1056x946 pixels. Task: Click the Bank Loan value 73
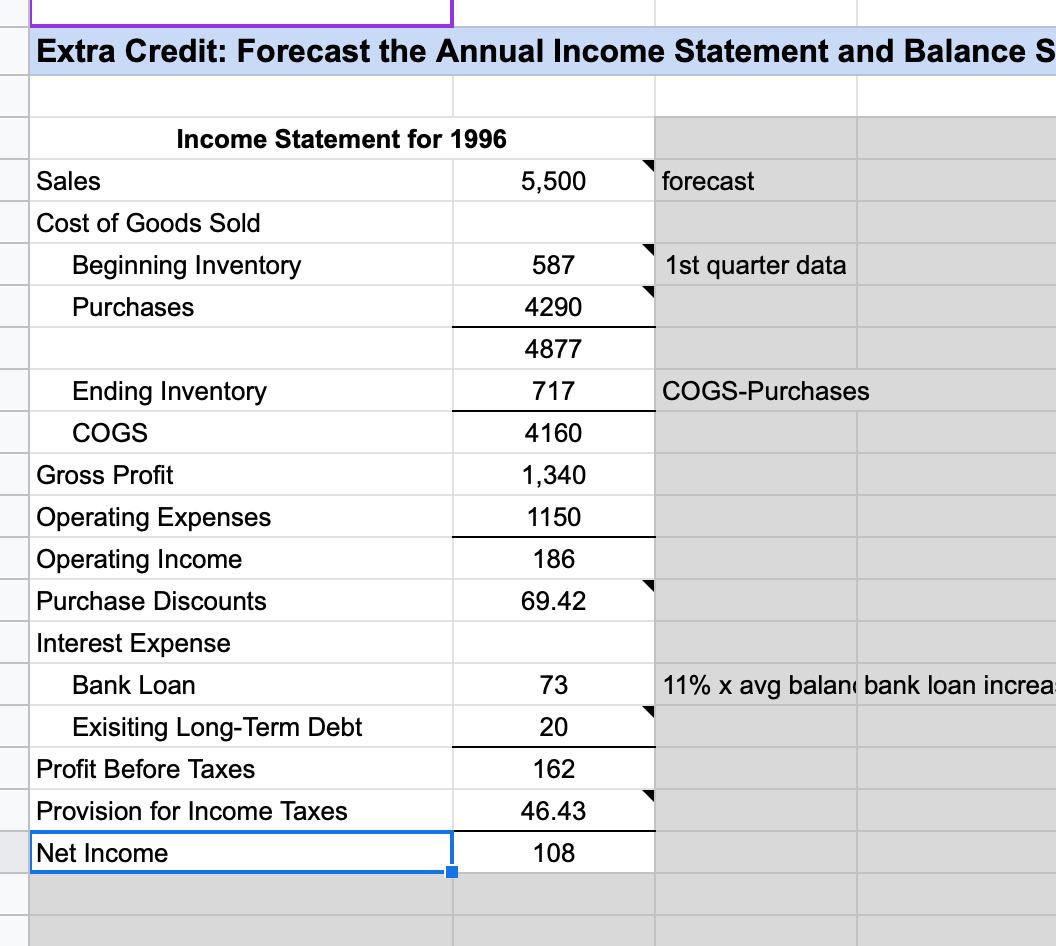click(x=554, y=685)
